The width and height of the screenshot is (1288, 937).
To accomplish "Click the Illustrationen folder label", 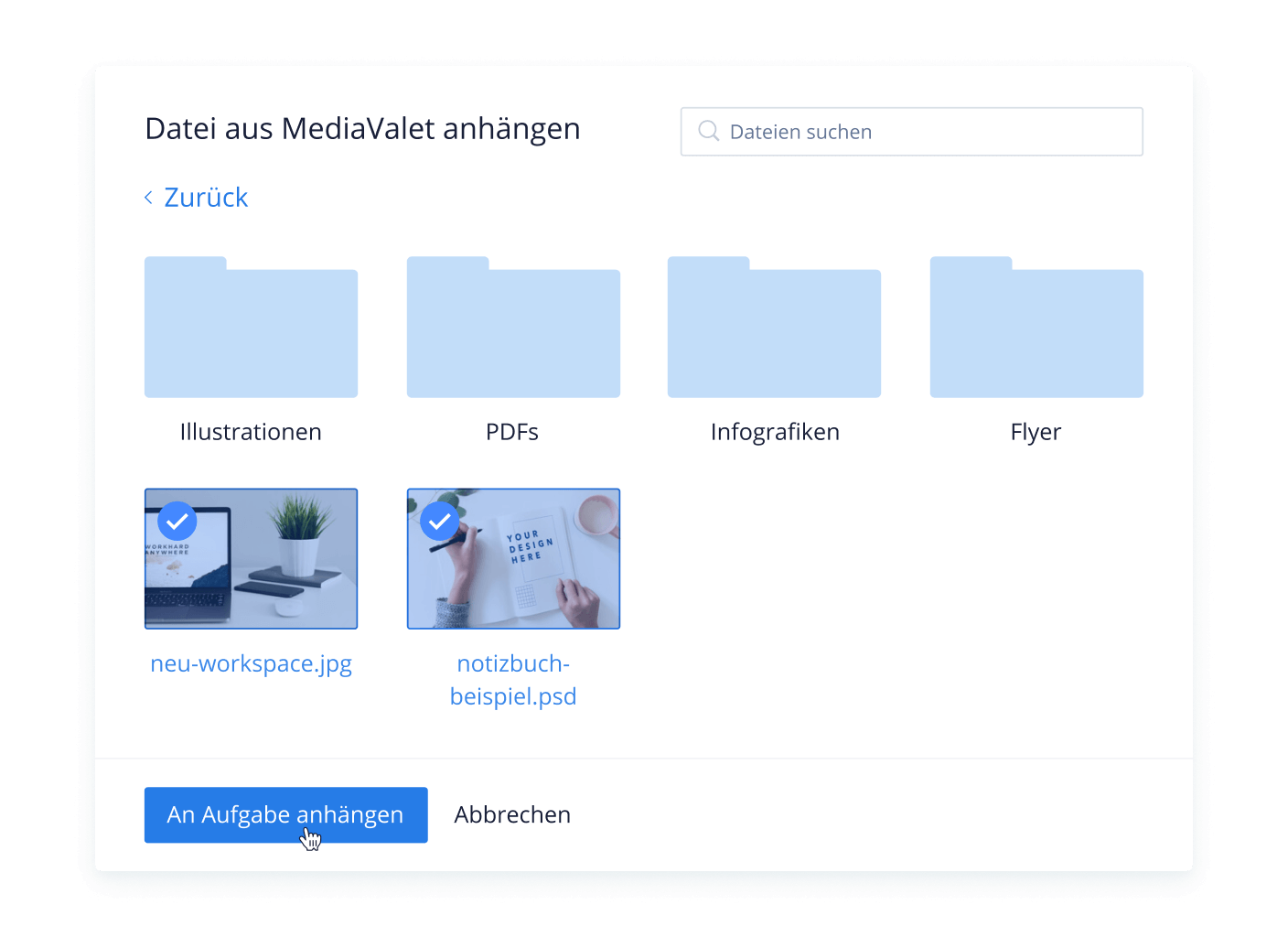I will click(251, 432).
